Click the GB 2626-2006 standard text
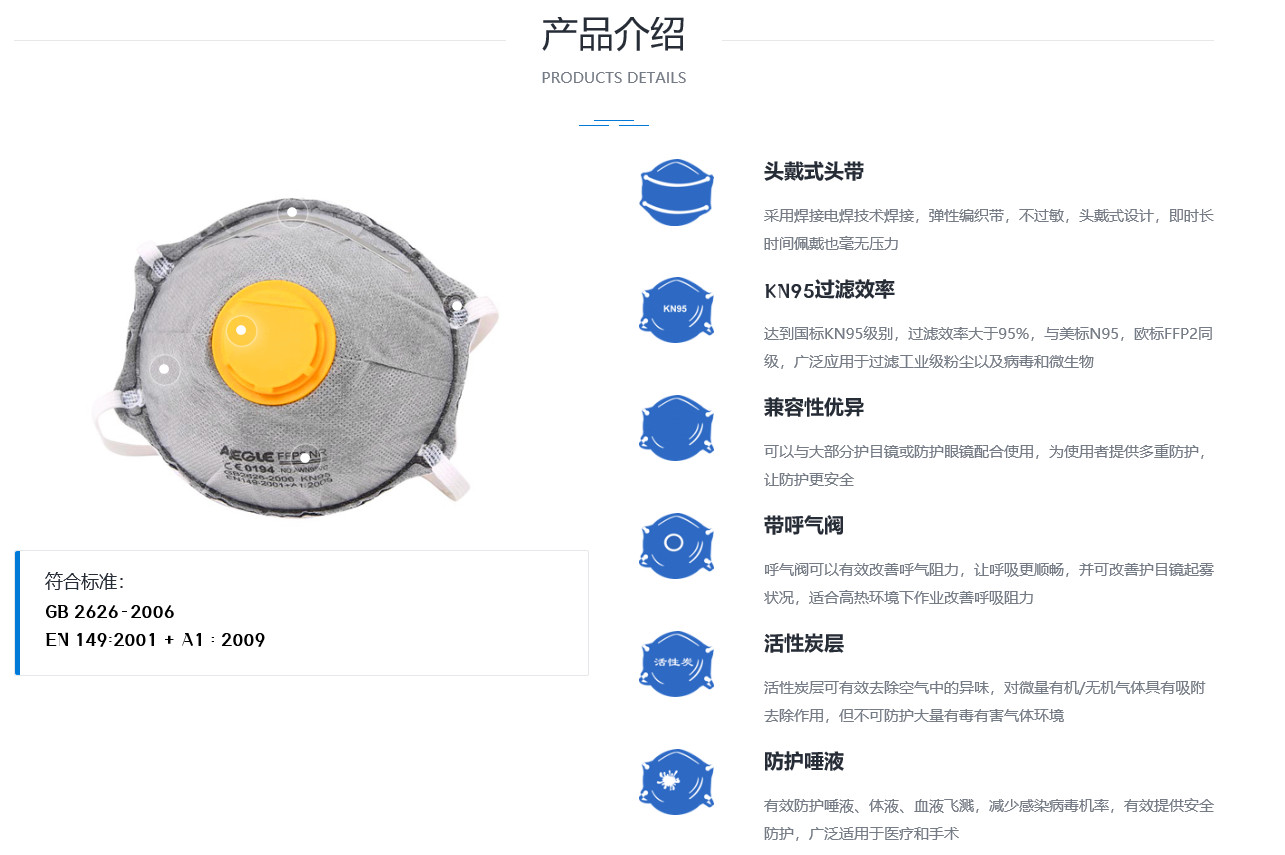This screenshot has height=855, width=1285. click(110, 612)
